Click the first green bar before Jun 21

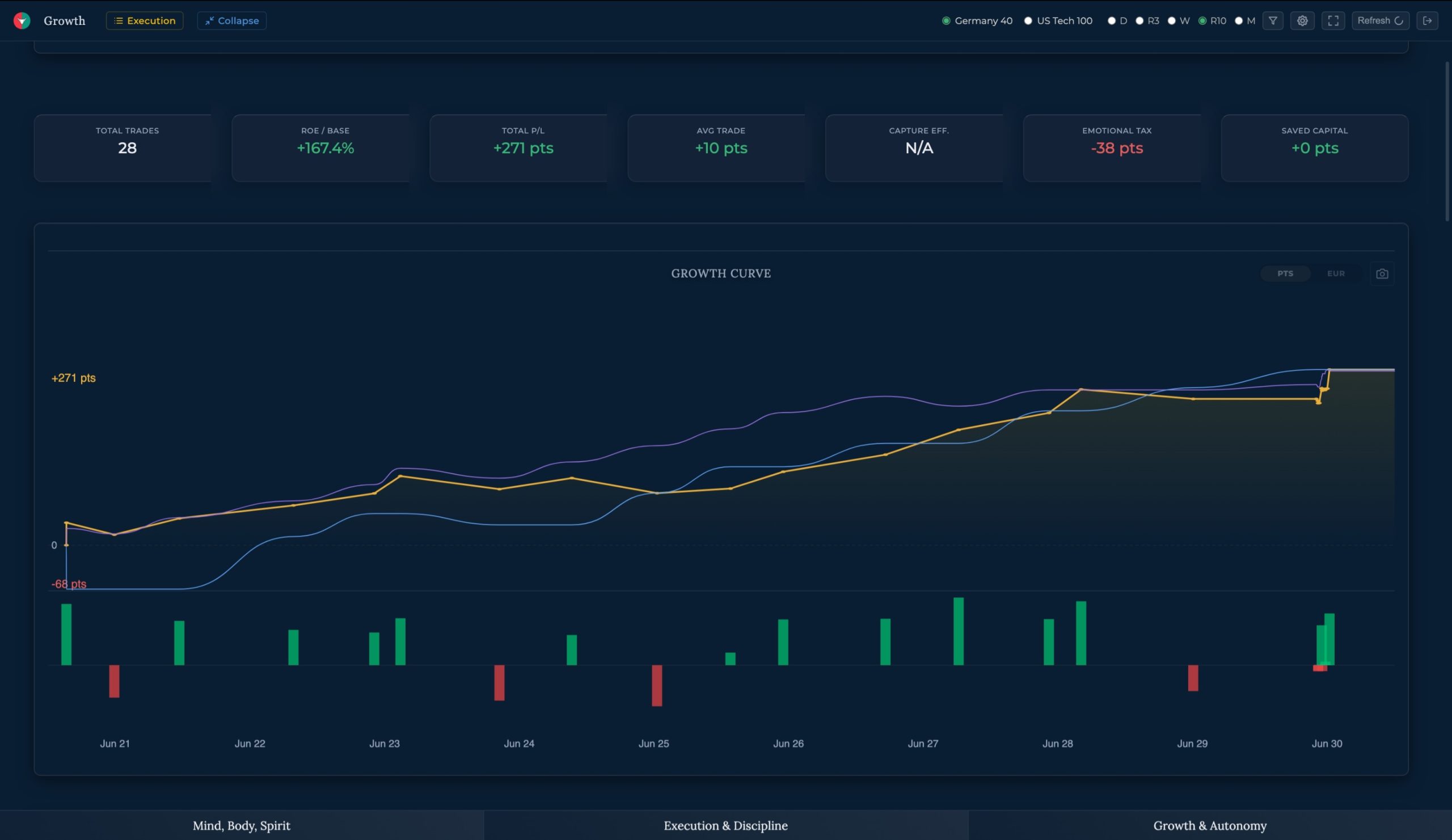(66, 634)
